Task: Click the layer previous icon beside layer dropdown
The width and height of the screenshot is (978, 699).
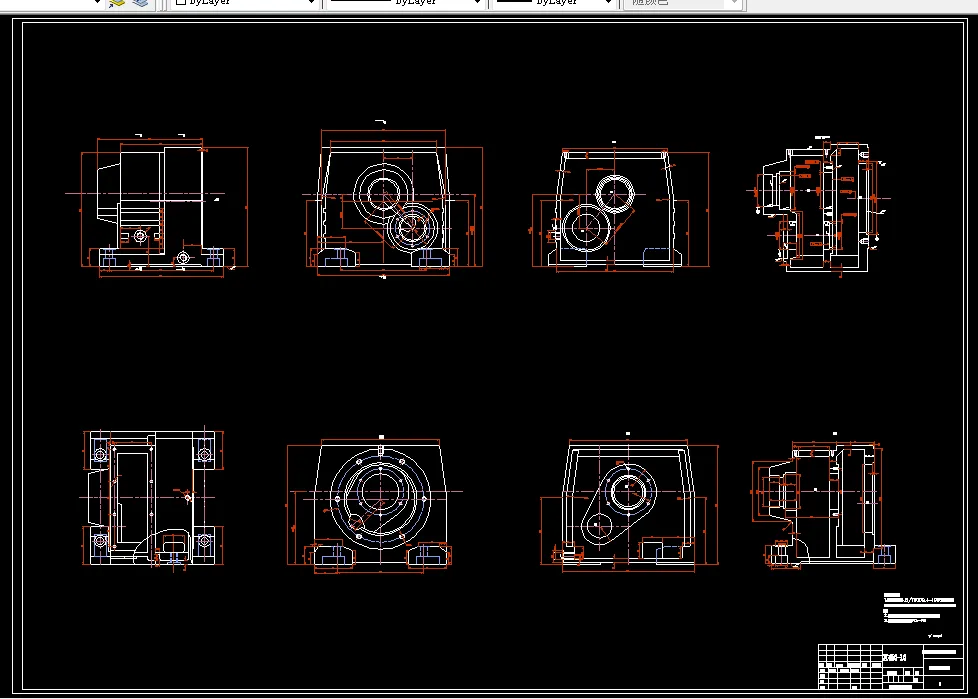Action: [117, 3]
